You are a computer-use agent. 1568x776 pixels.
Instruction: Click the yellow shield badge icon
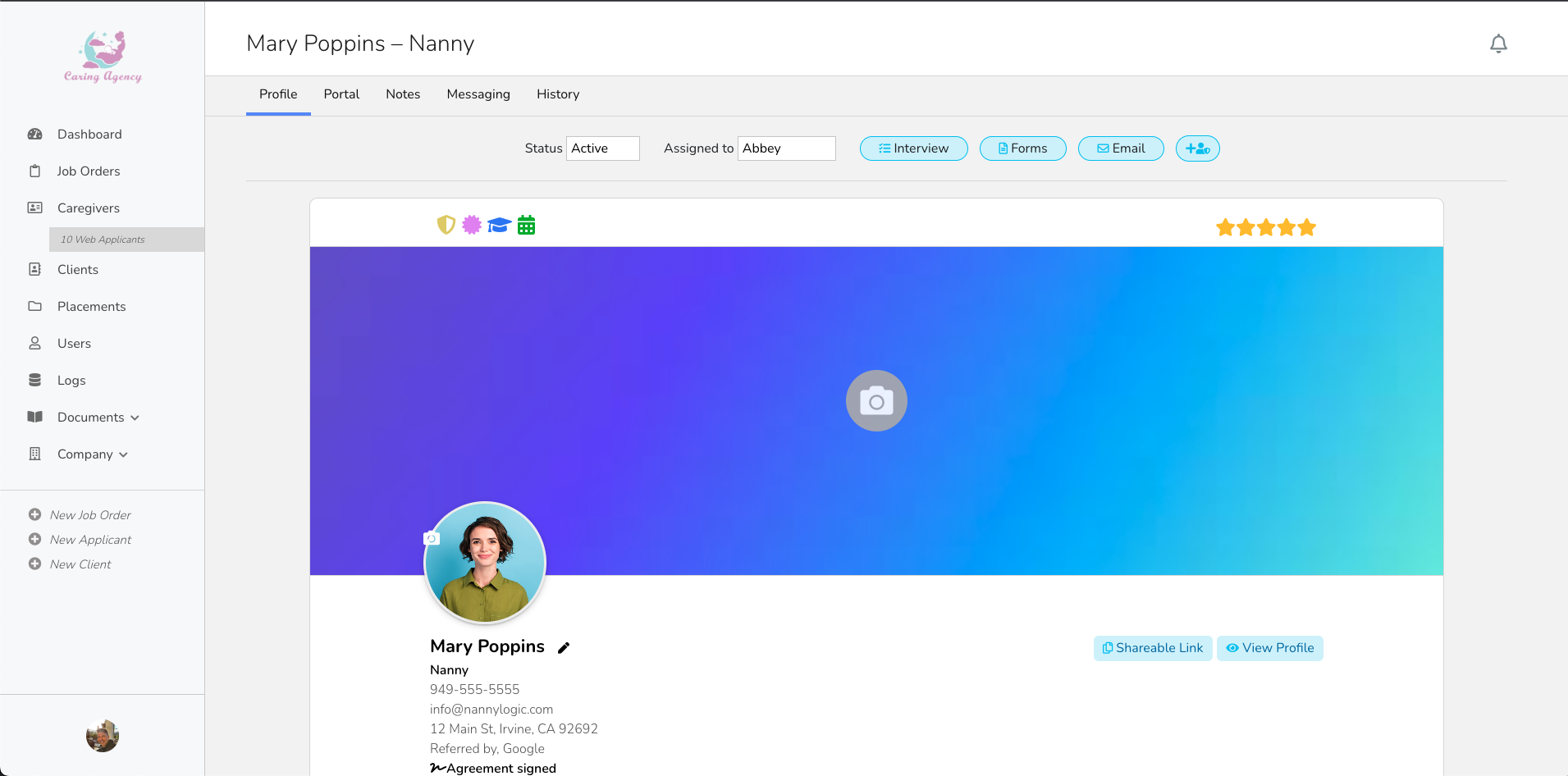pyautogui.click(x=446, y=225)
